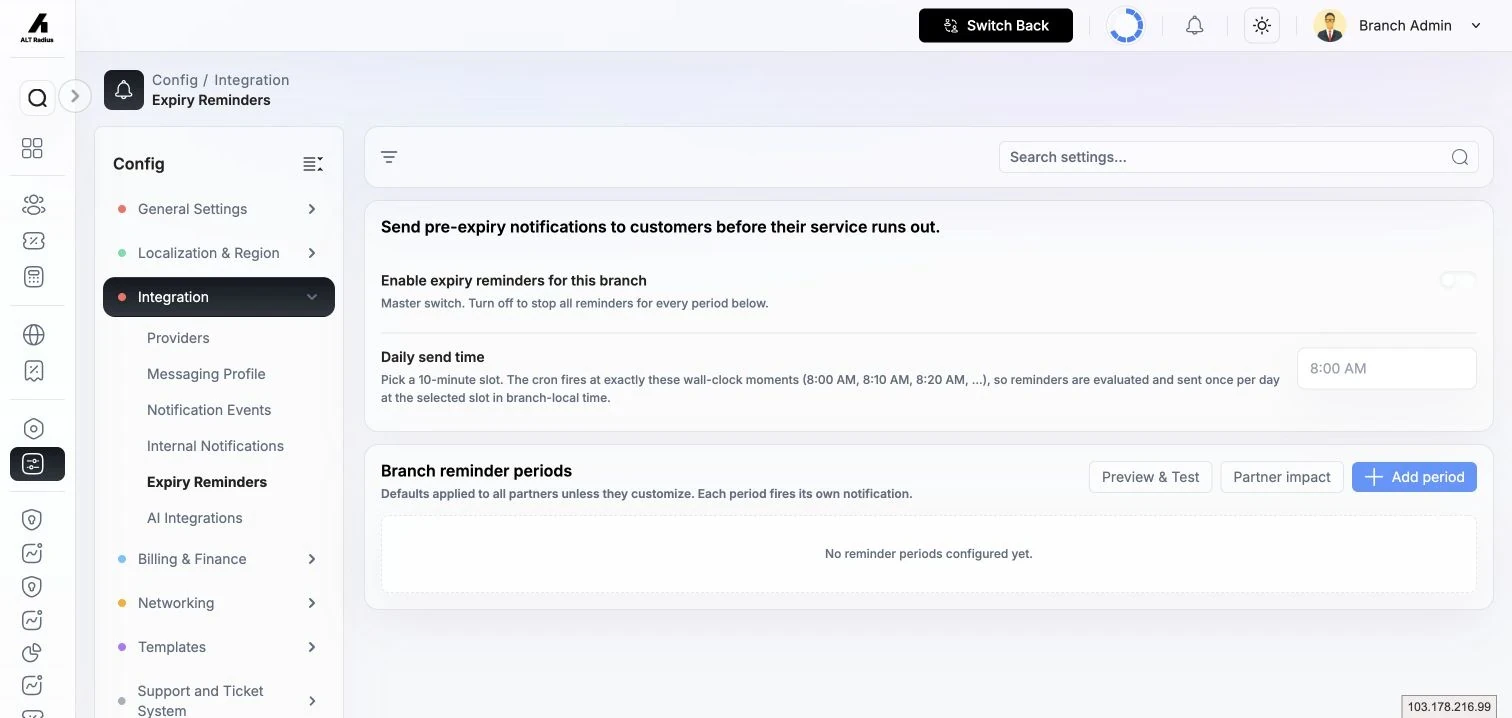Open Partner impact
1512x718 pixels.
(x=1282, y=477)
